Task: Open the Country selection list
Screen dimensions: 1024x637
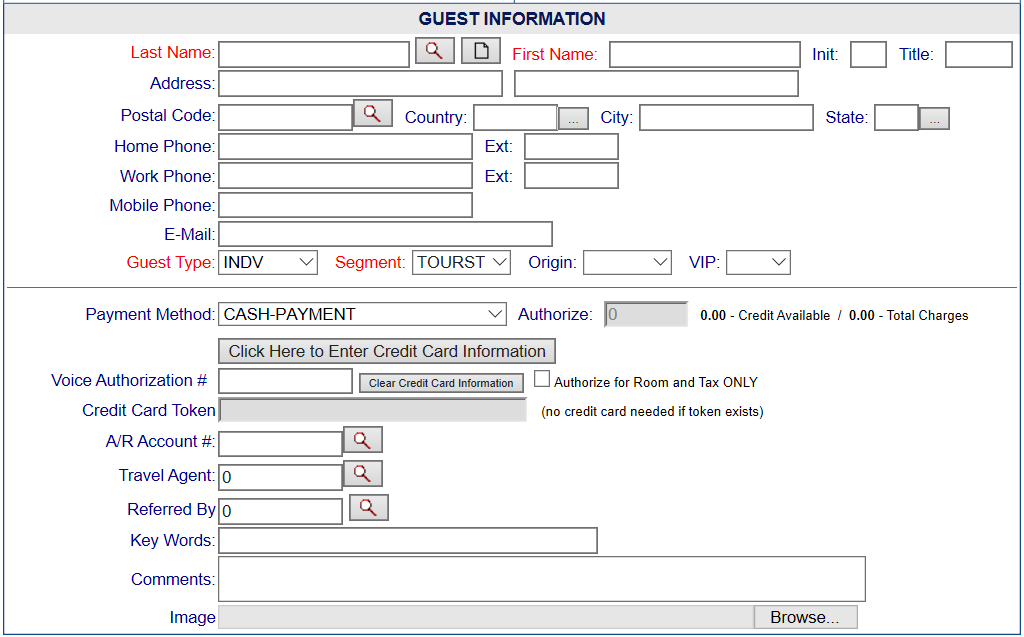Action: (572, 117)
